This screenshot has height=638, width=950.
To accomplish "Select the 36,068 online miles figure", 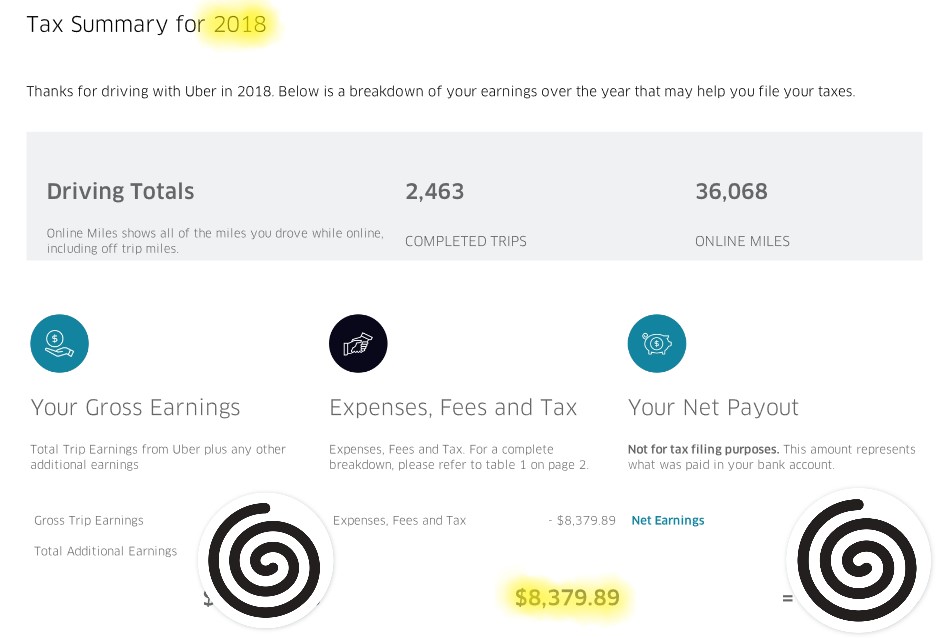I will [x=731, y=191].
